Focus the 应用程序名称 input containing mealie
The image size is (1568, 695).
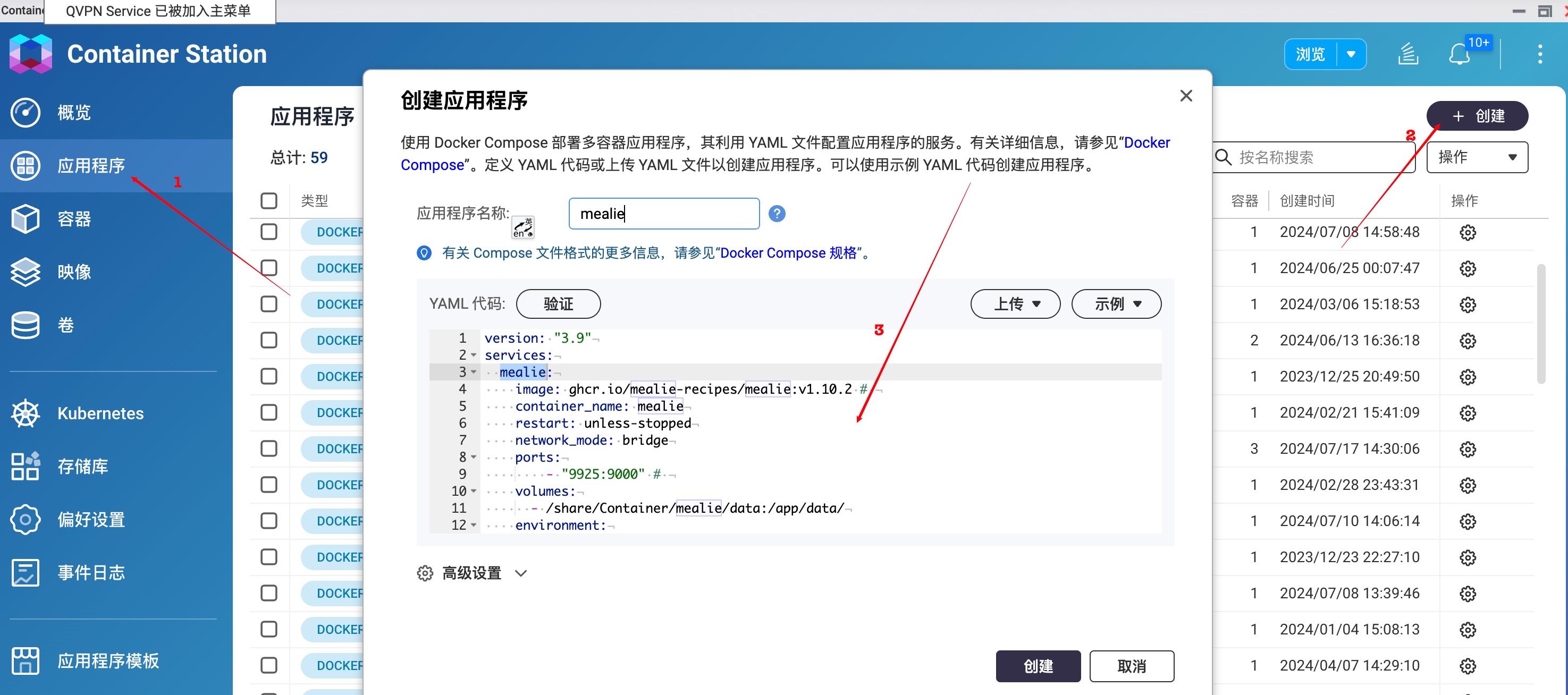(663, 214)
